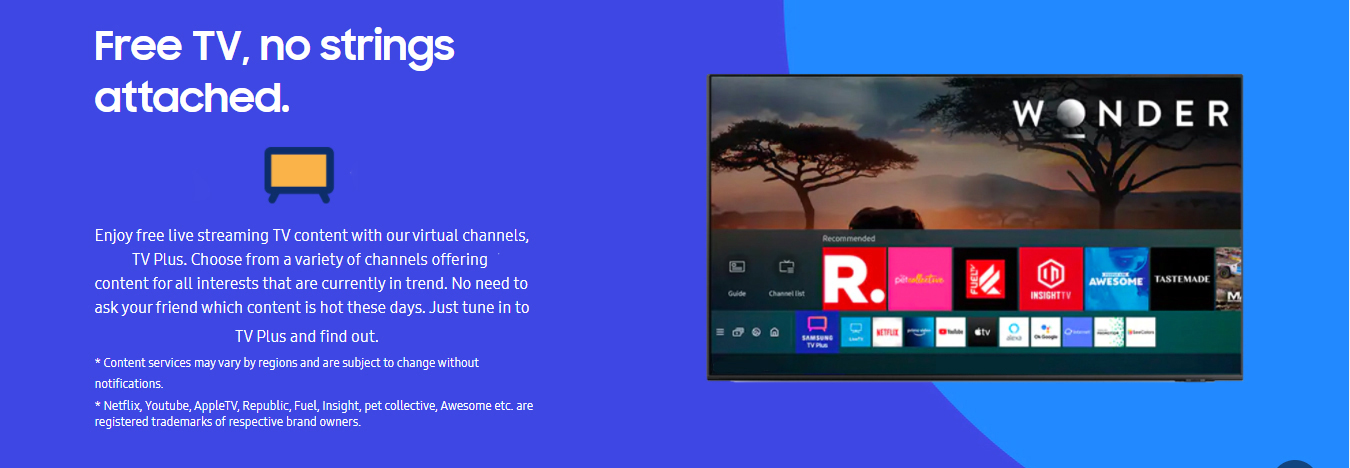
Task: Open the OK Google assistant tile
Action: [x=1046, y=331]
